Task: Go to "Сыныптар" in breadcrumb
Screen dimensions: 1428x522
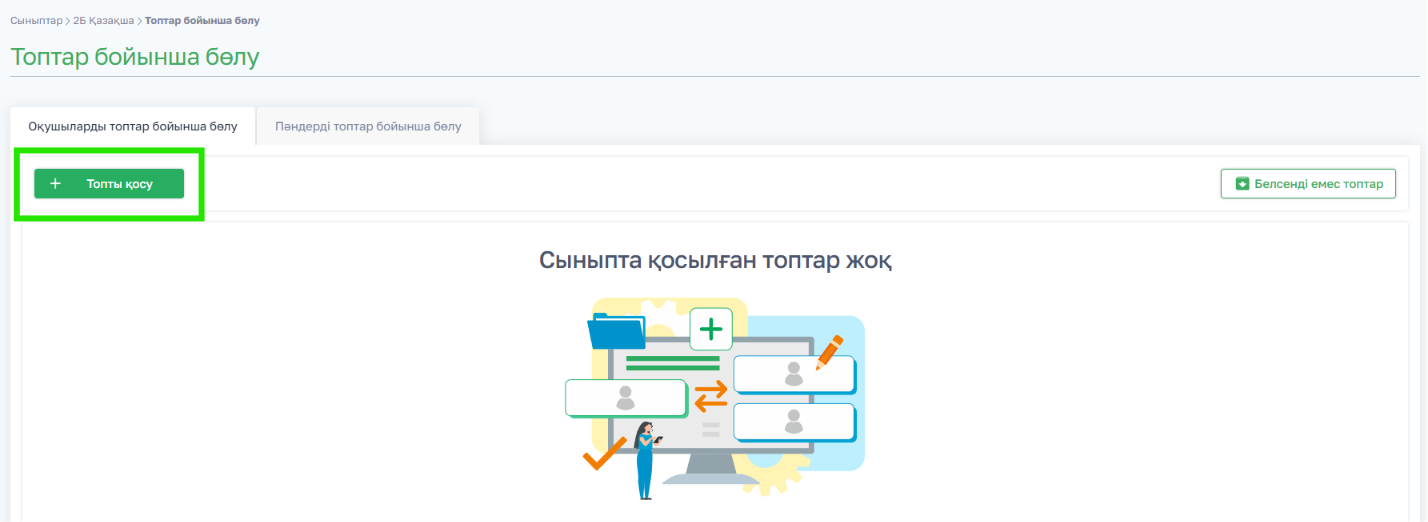Action: [36, 20]
